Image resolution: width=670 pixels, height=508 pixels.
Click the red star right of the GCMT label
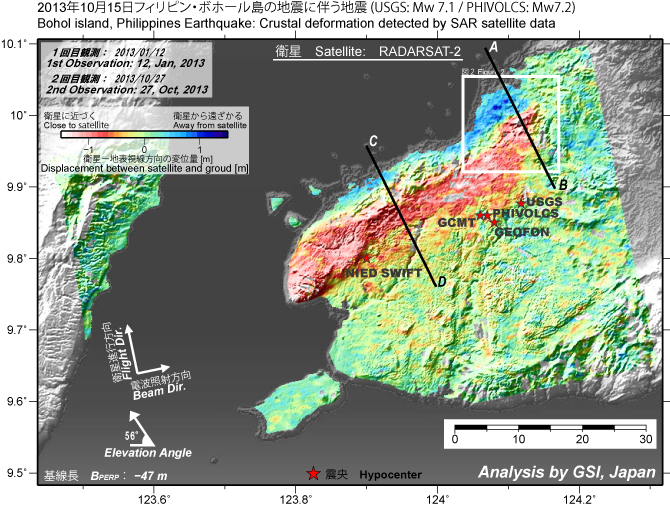click(480, 215)
